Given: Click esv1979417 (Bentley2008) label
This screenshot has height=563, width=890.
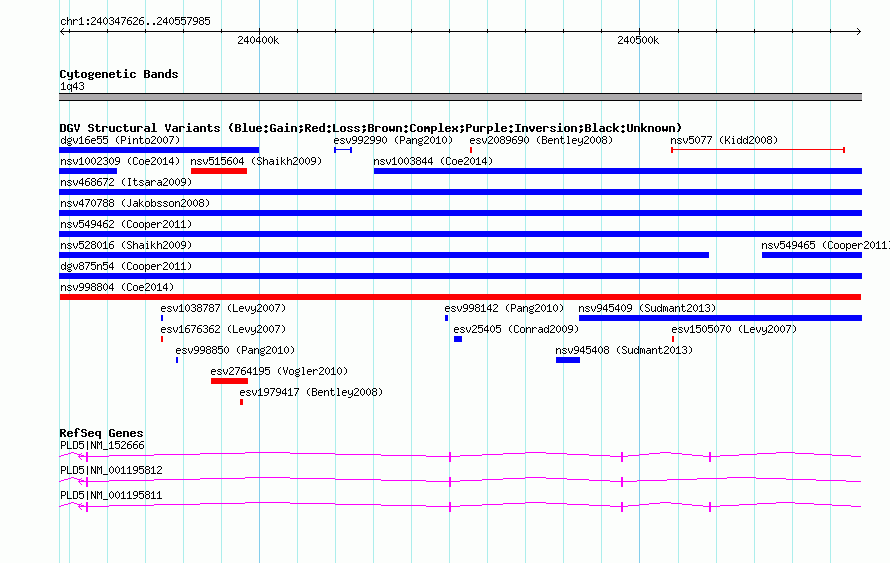Looking at the screenshot, I should pos(311,392).
